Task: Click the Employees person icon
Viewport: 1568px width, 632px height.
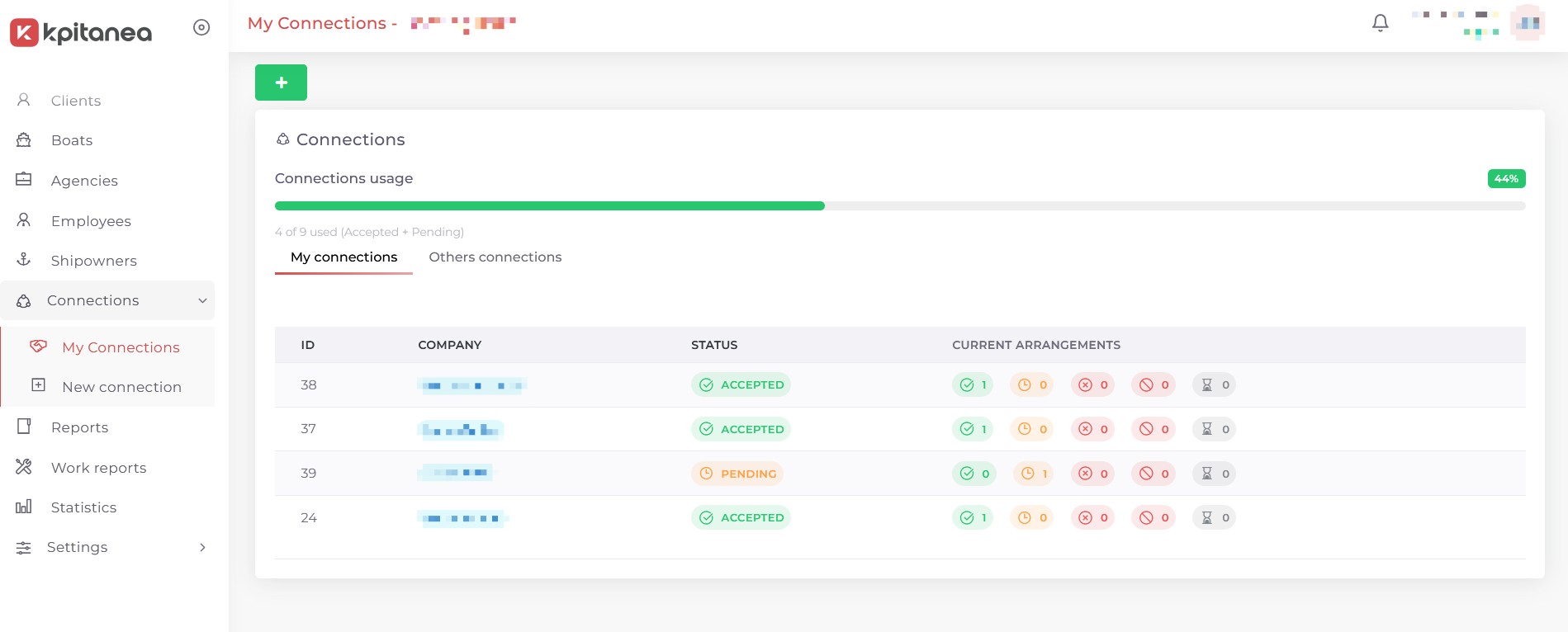Action: (x=24, y=220)
